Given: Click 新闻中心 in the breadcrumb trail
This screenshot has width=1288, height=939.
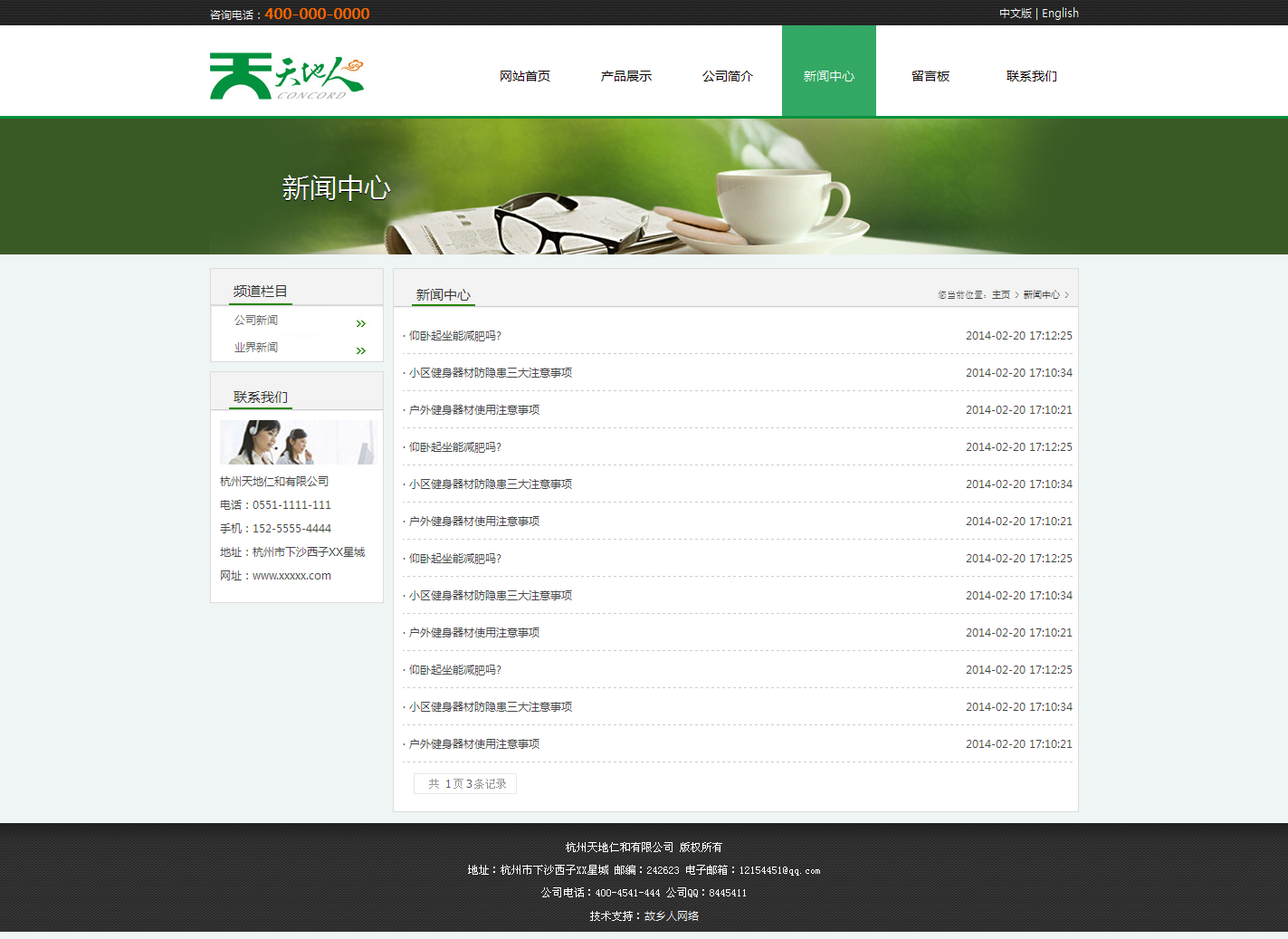Looking at the screenshot, I should click(x=1041, y=295).
